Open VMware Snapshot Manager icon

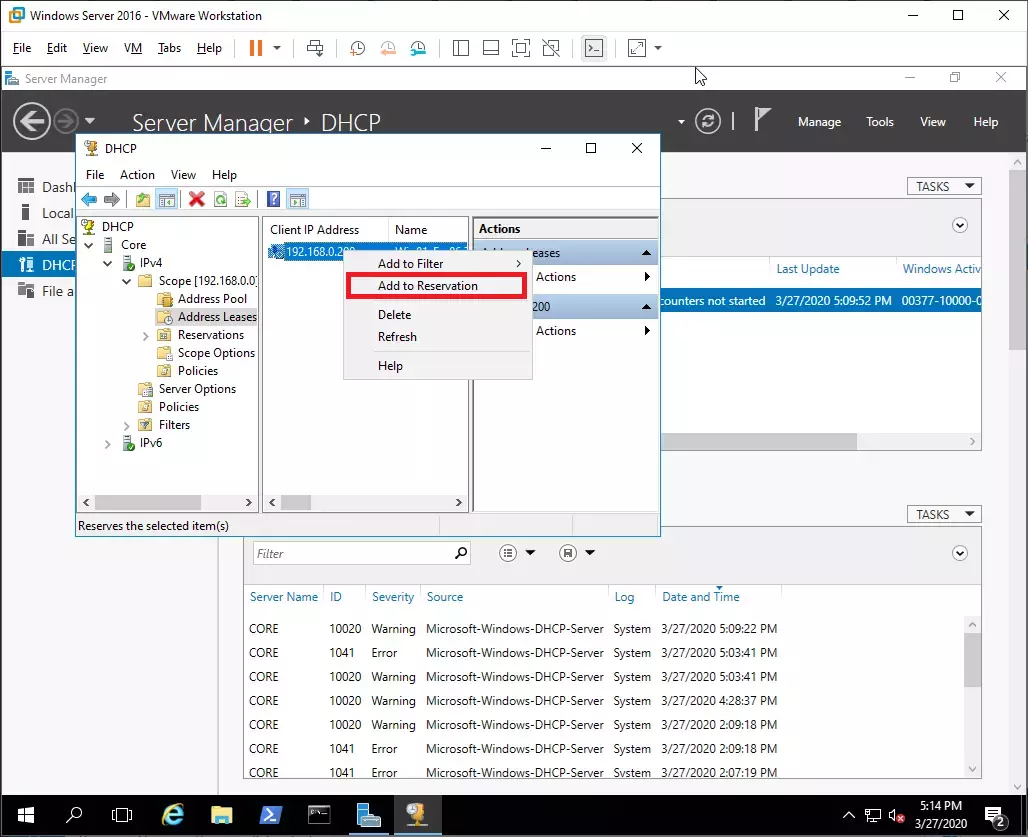pos(418,48)
